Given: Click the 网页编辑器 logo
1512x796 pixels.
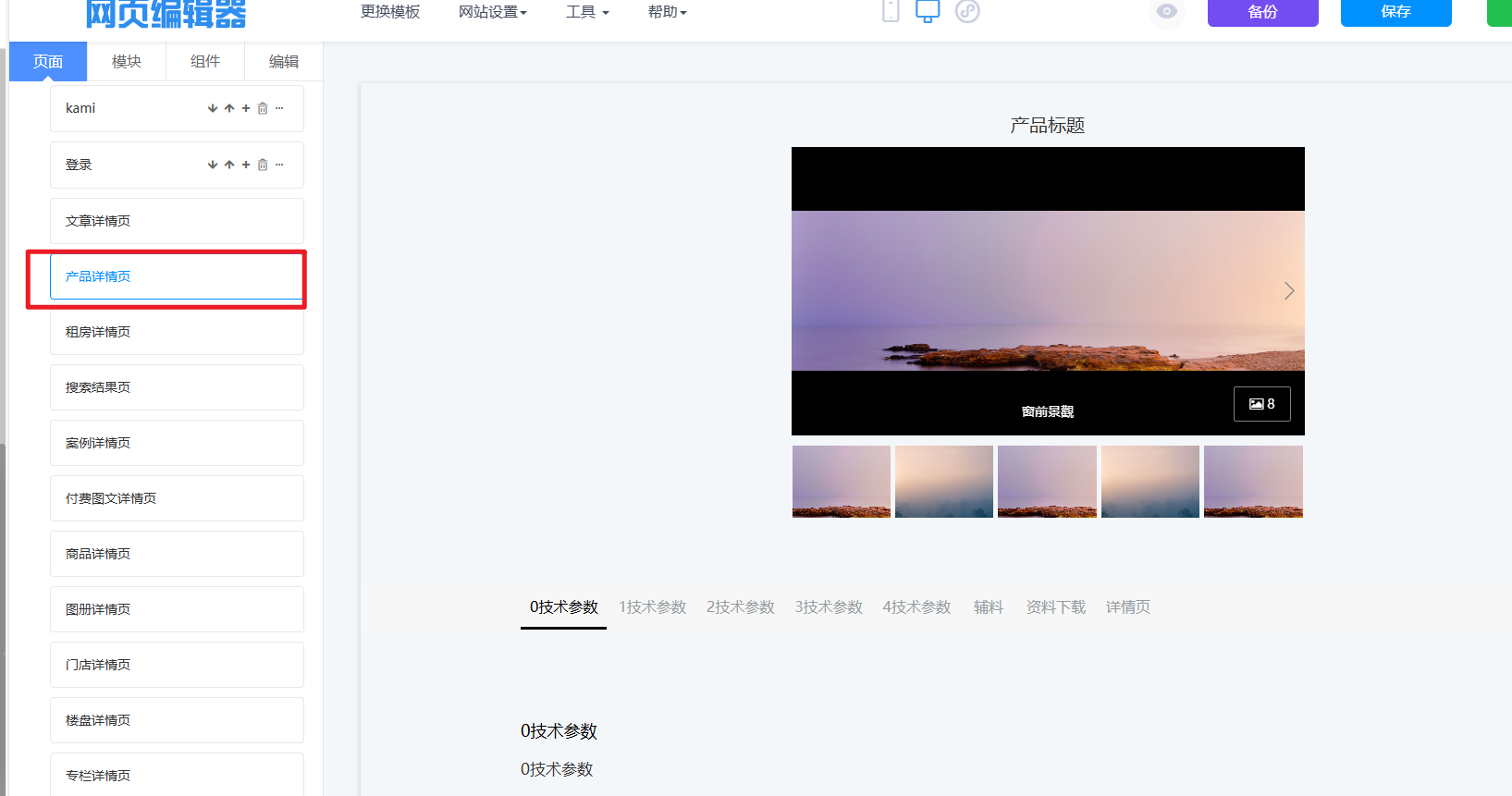Looking at the screenshot, I should pos(166,13).
